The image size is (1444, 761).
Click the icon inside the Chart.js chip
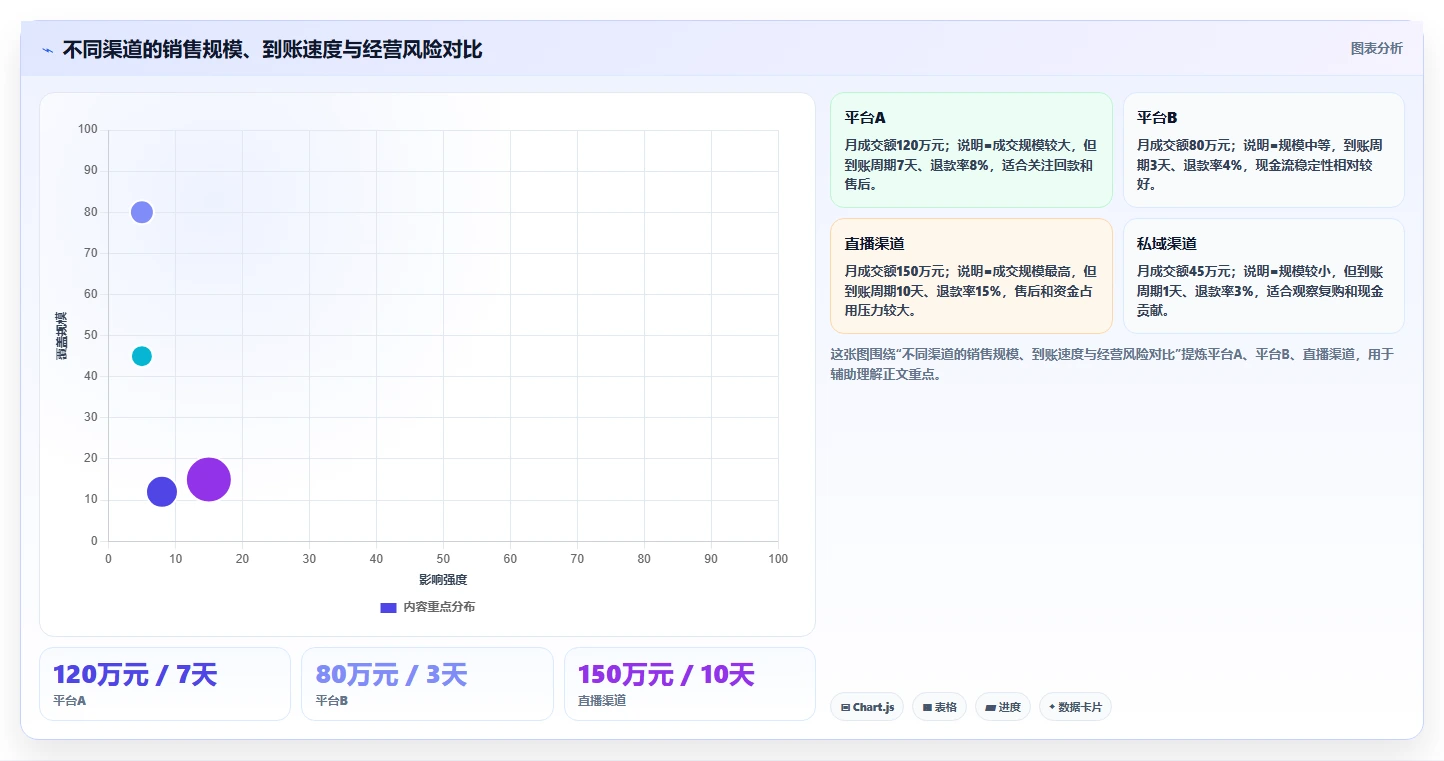(x=846, y=707)
